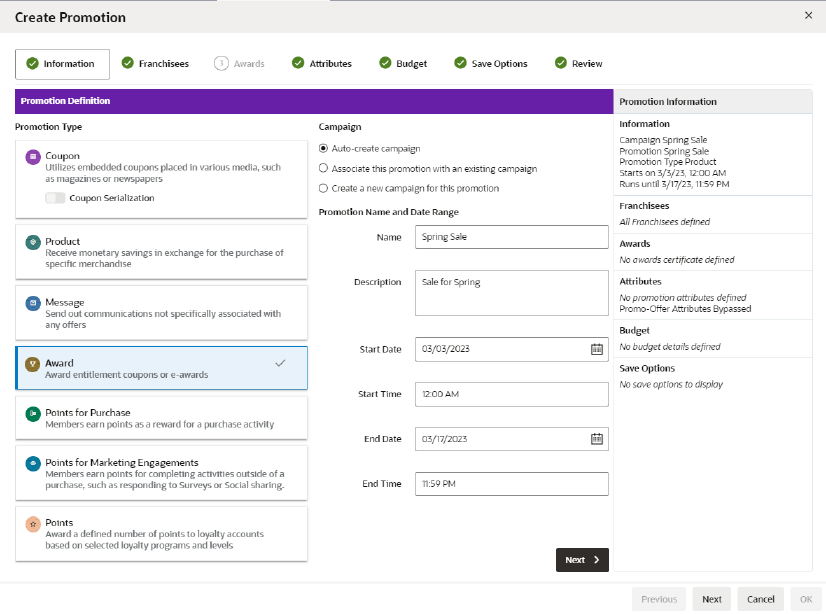Choose the Points for Marketing Engagements icon
826x614 pixels.
[x=33, y=463]
